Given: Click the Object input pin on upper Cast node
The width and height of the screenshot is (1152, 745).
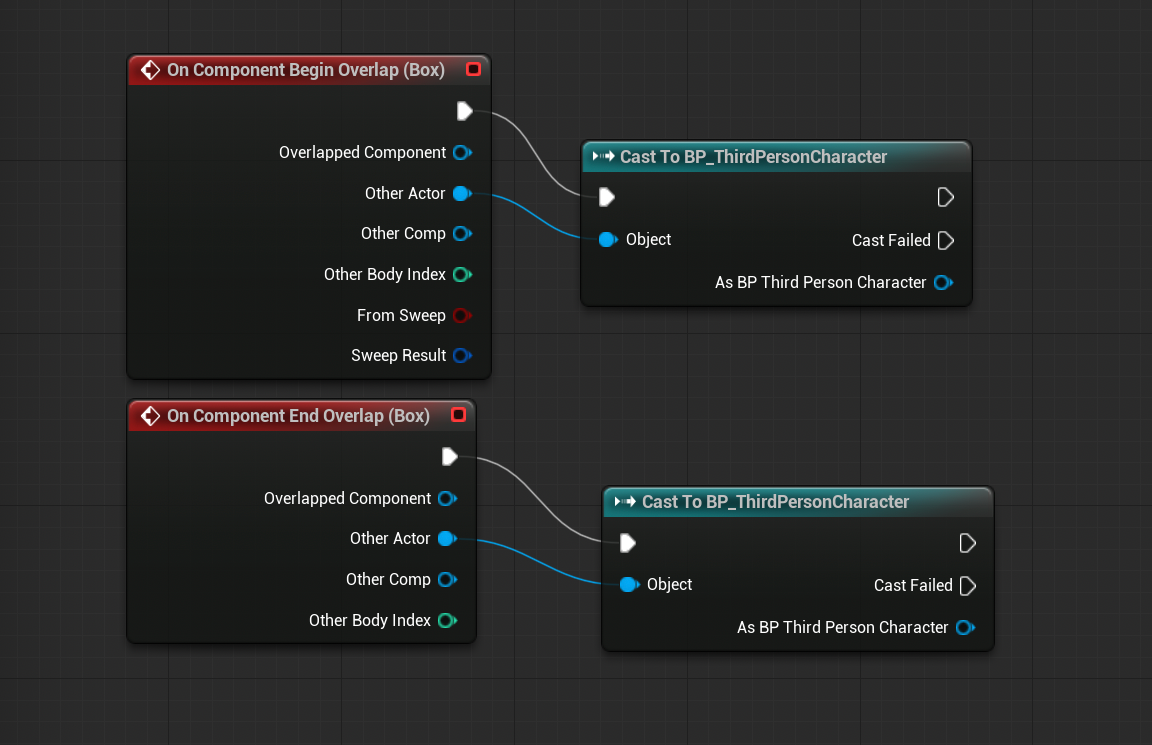Looking at the screenshot, I should coord(607,240).
